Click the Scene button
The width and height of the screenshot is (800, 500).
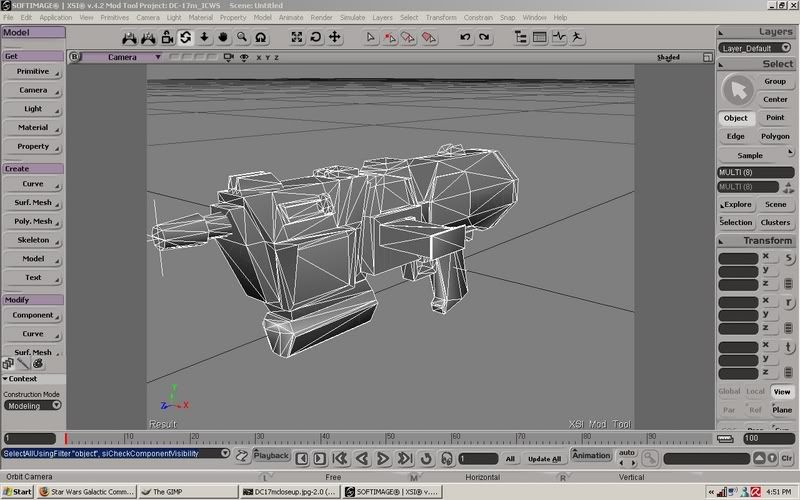point(775,204)
